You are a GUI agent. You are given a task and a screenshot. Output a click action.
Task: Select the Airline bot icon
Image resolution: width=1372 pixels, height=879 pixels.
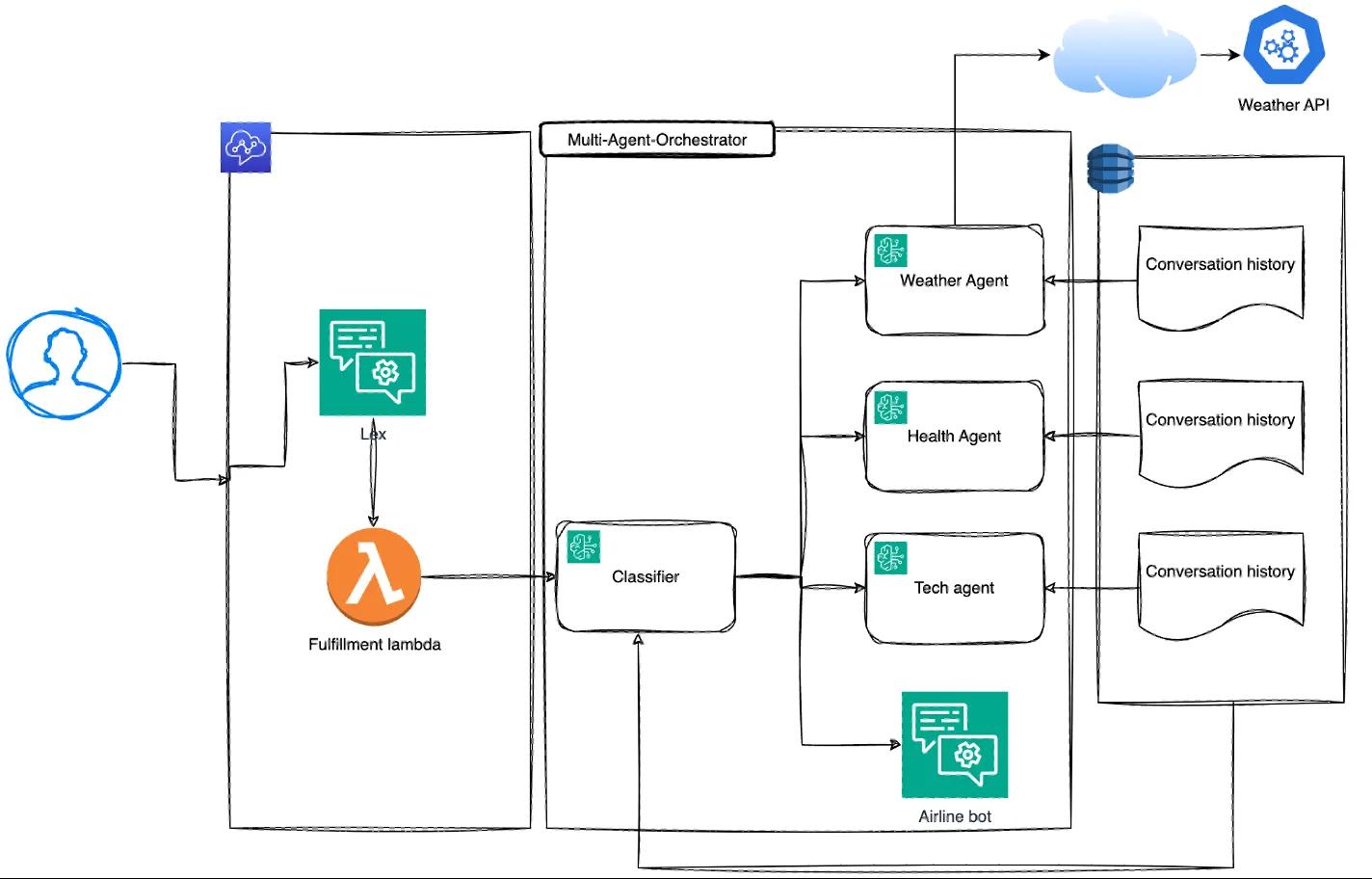[955, 745]
